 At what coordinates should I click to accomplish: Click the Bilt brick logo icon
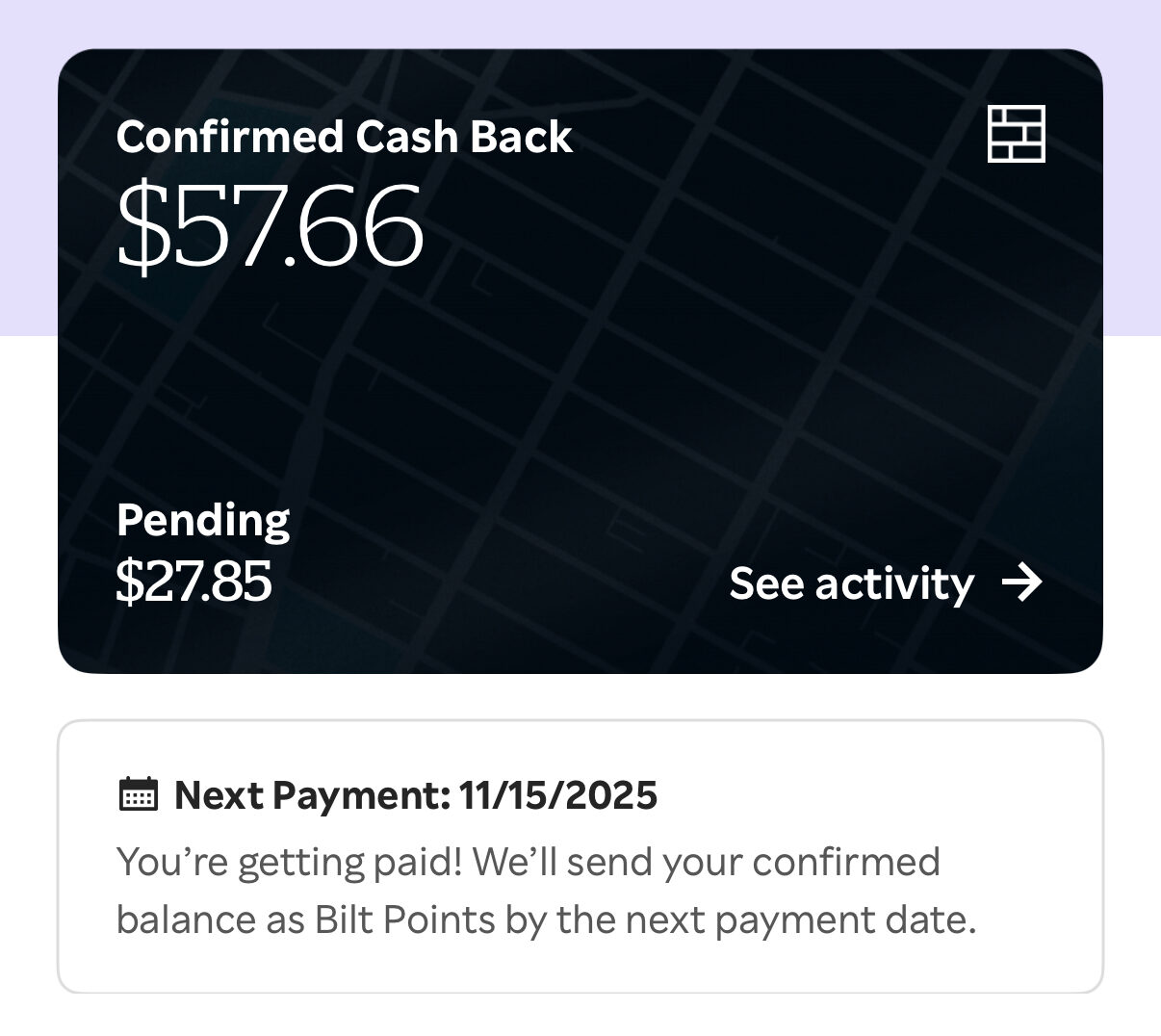tap(1016, 134)
